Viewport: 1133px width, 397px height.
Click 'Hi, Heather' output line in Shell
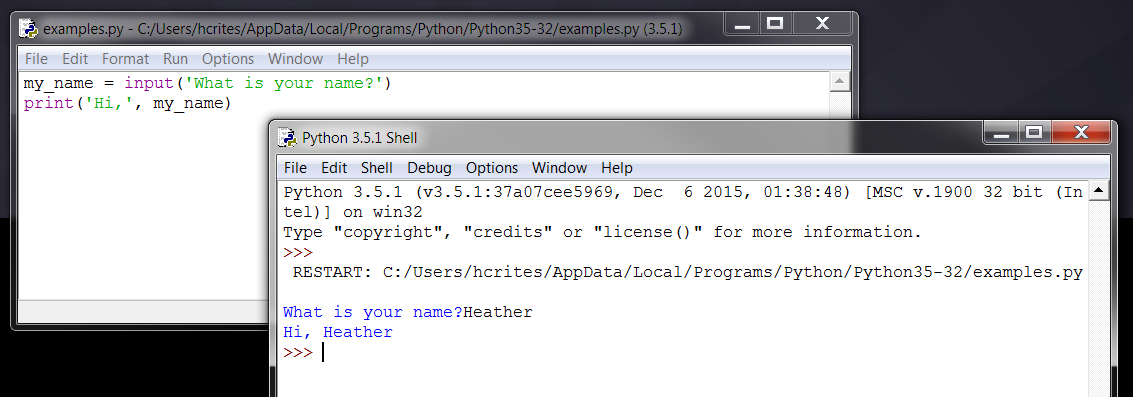[338, 333]
